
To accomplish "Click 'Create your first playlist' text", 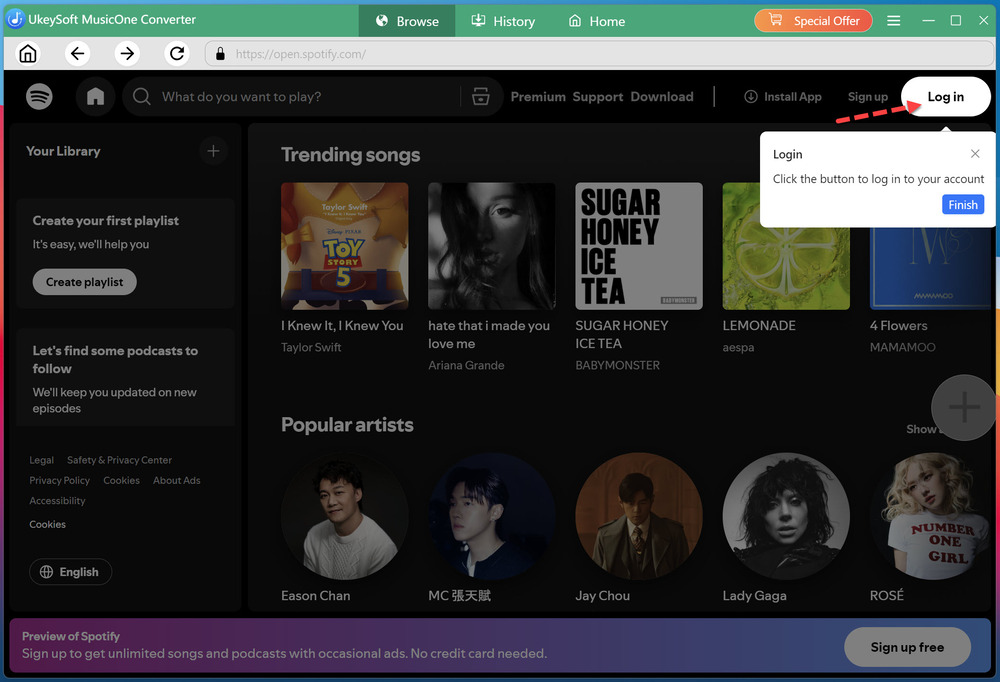I will pyautogui.click(x=106, y=221).
